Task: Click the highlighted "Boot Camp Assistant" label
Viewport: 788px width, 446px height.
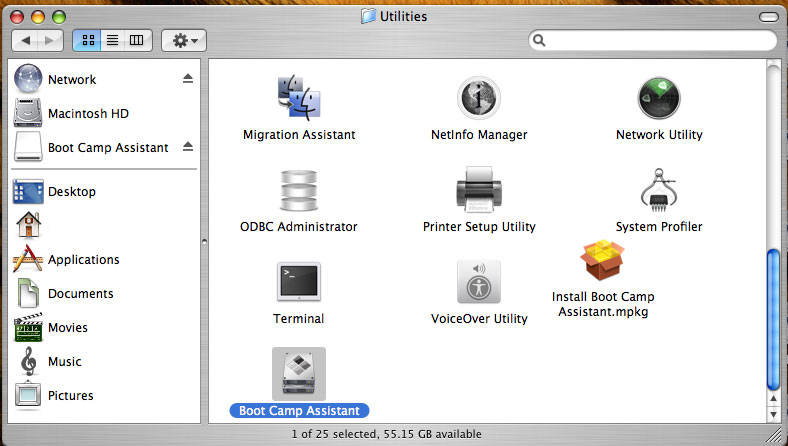Action: (x=299, y=411)
